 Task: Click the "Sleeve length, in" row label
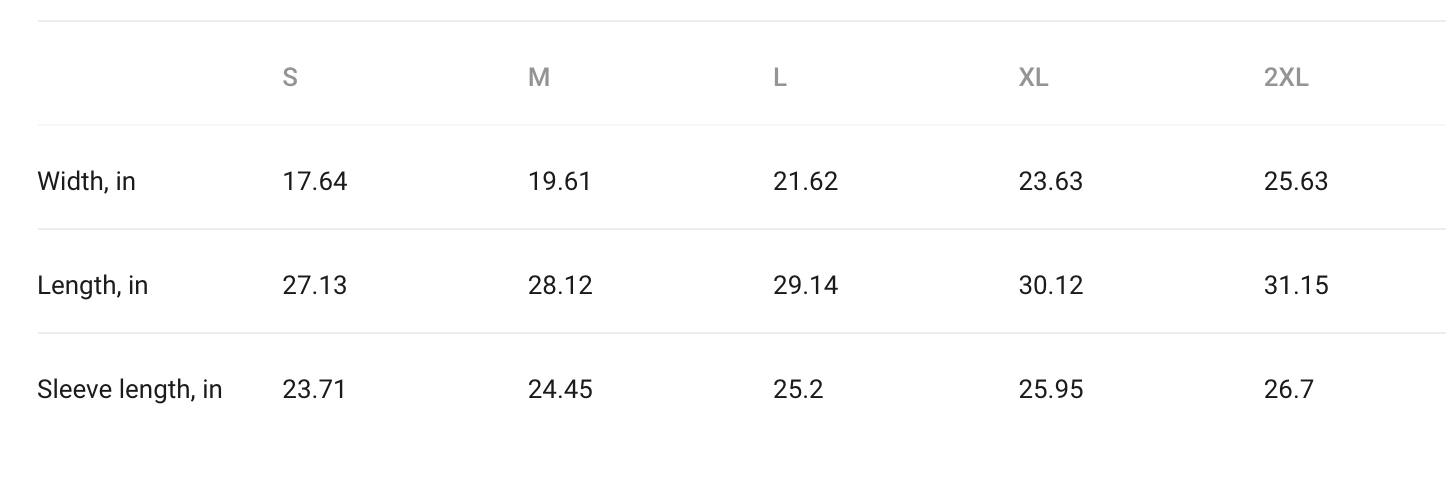130,389
